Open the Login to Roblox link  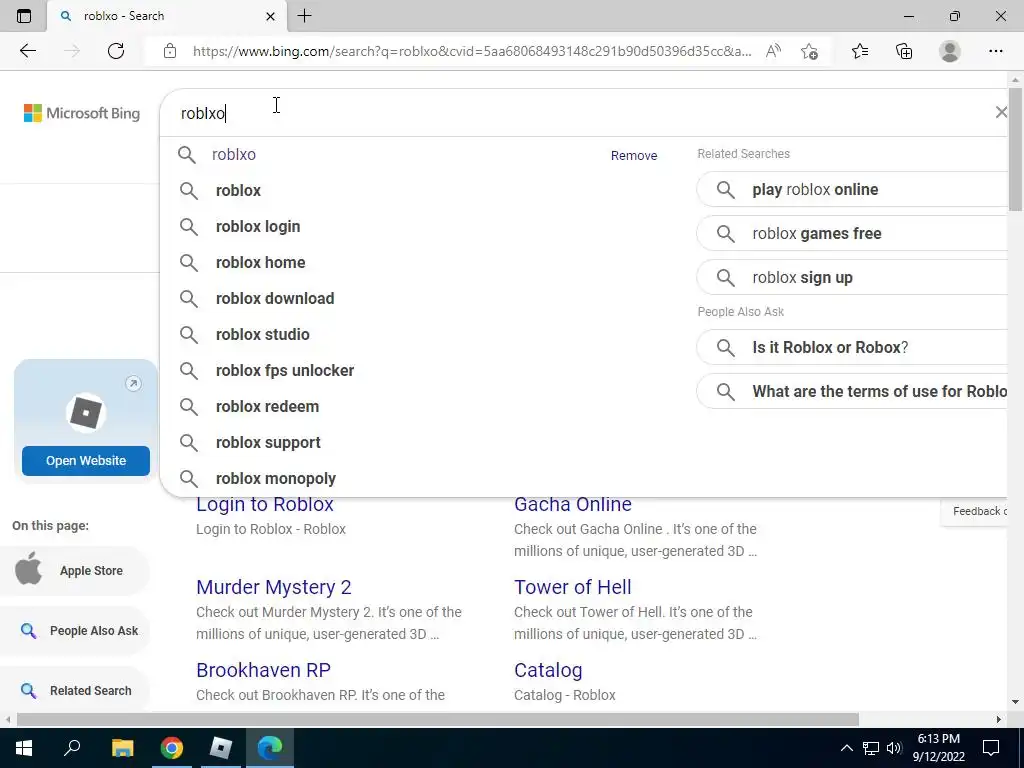(x=264, y=504)
